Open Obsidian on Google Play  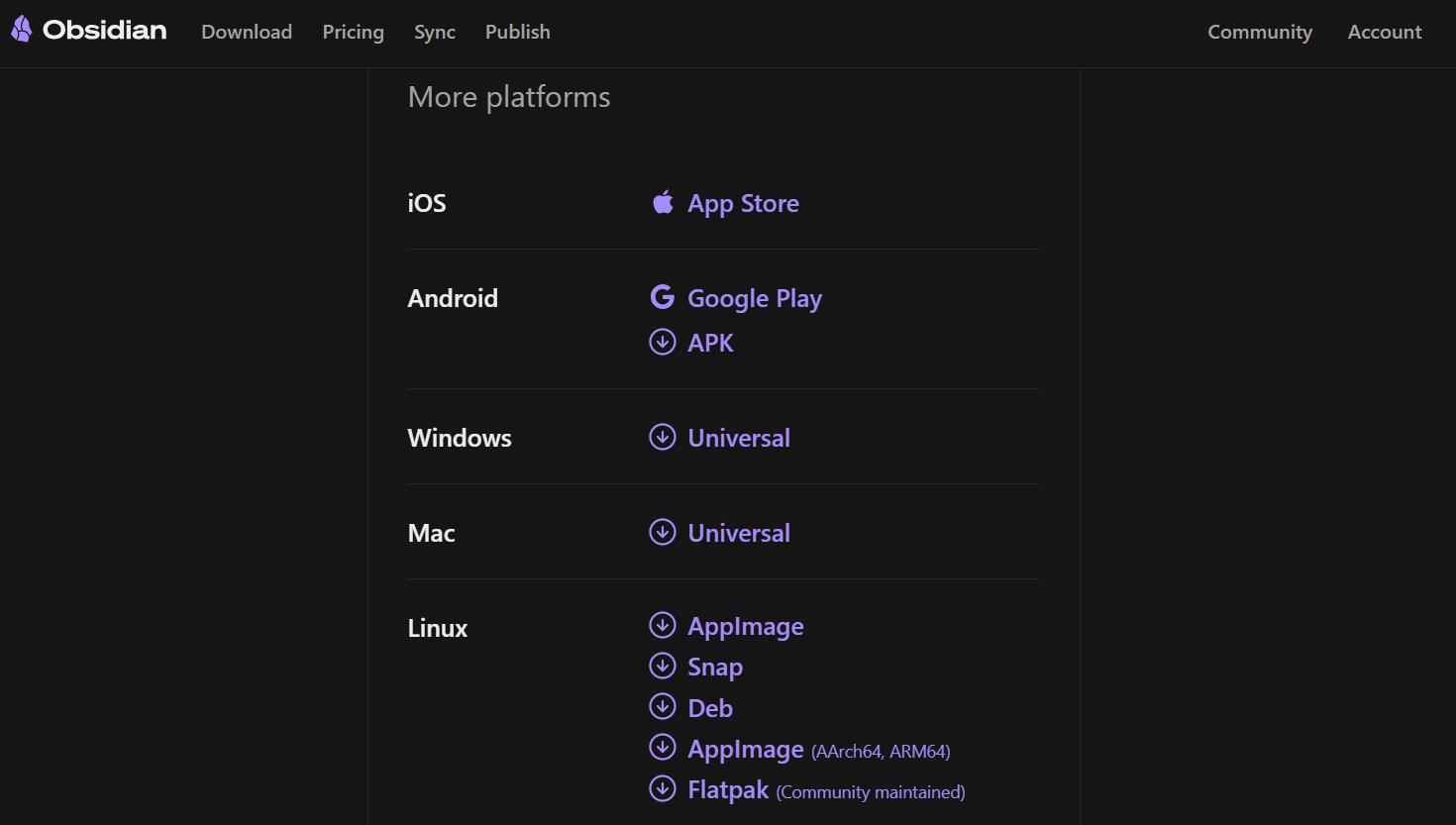754,297
